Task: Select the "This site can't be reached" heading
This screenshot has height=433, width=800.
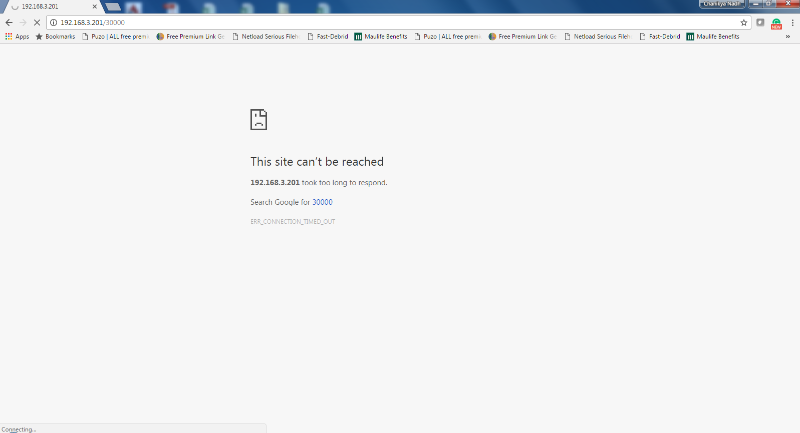Action: point(317,162)
